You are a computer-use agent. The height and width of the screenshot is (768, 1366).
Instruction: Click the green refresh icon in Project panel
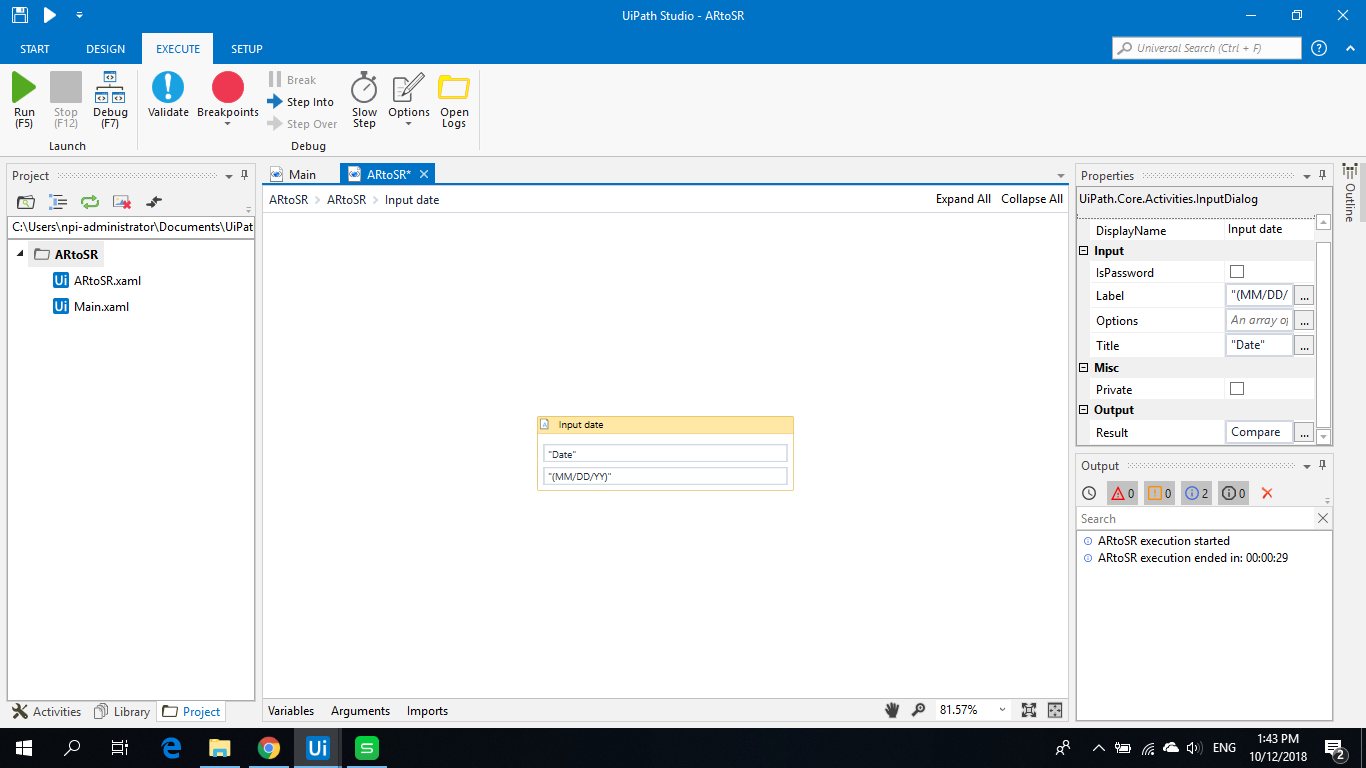click(90, 202)
